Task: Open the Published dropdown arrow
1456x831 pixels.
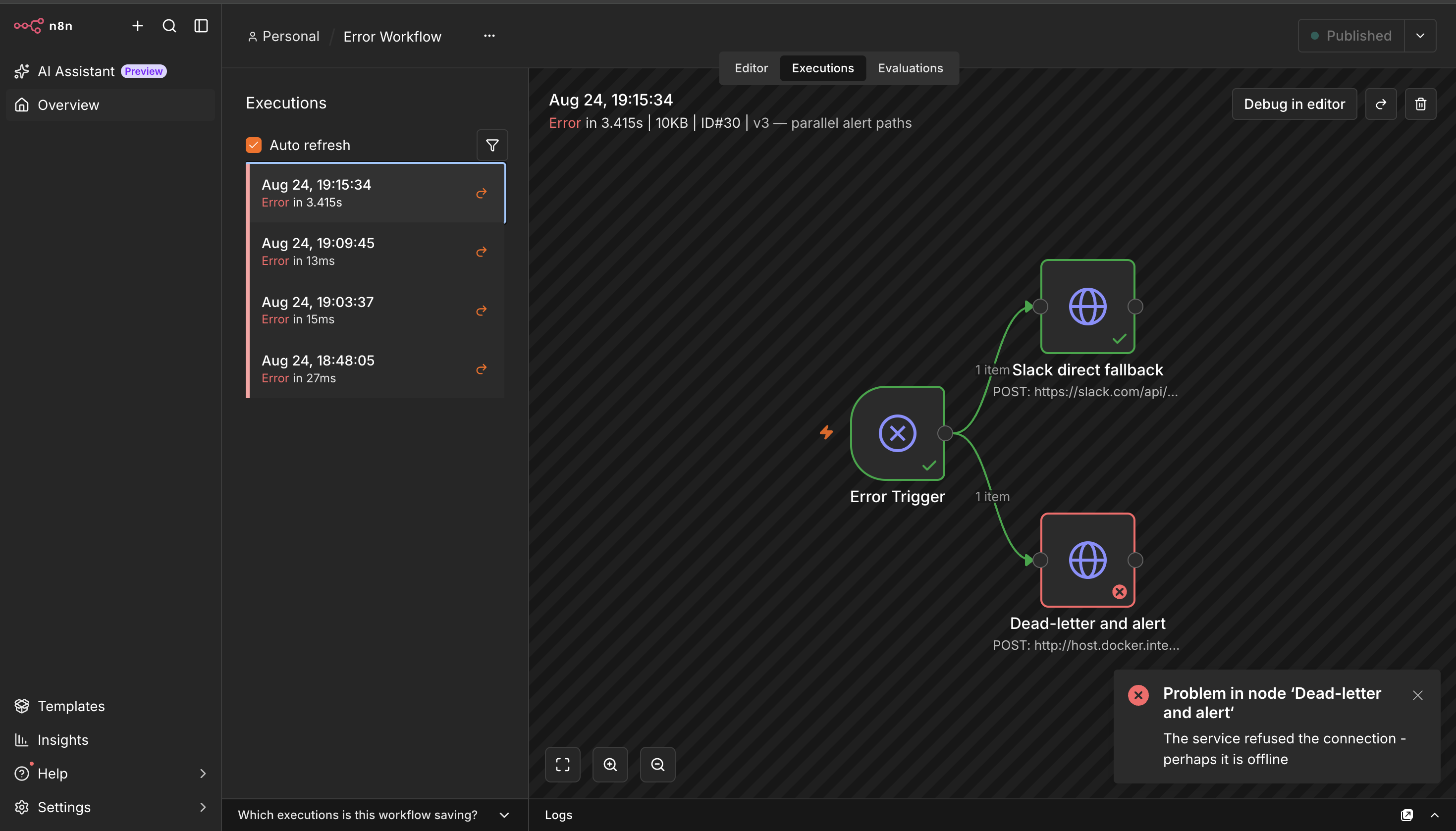Action: [x=1420, y=36]
